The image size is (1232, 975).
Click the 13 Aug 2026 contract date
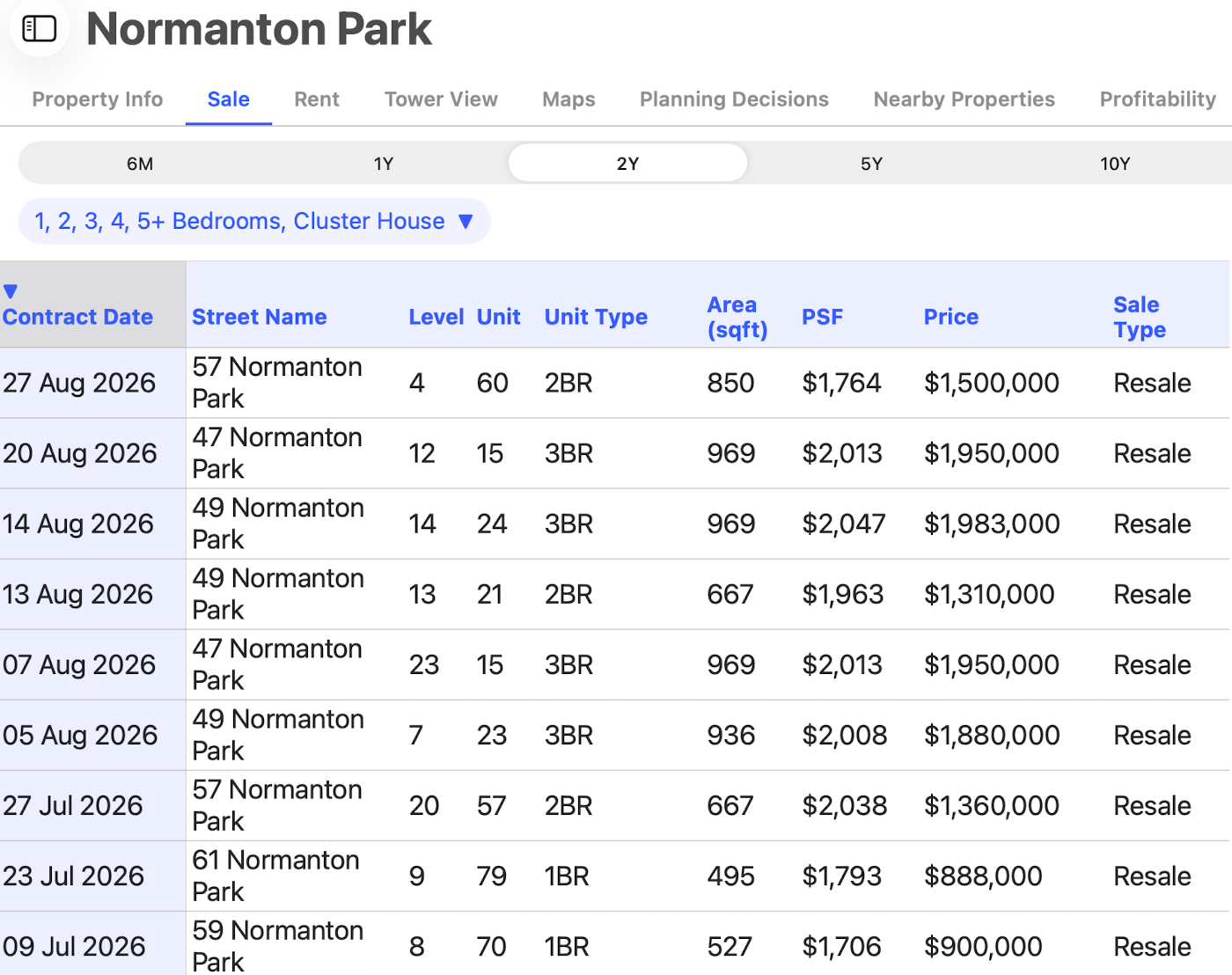(x=78, y=594)
